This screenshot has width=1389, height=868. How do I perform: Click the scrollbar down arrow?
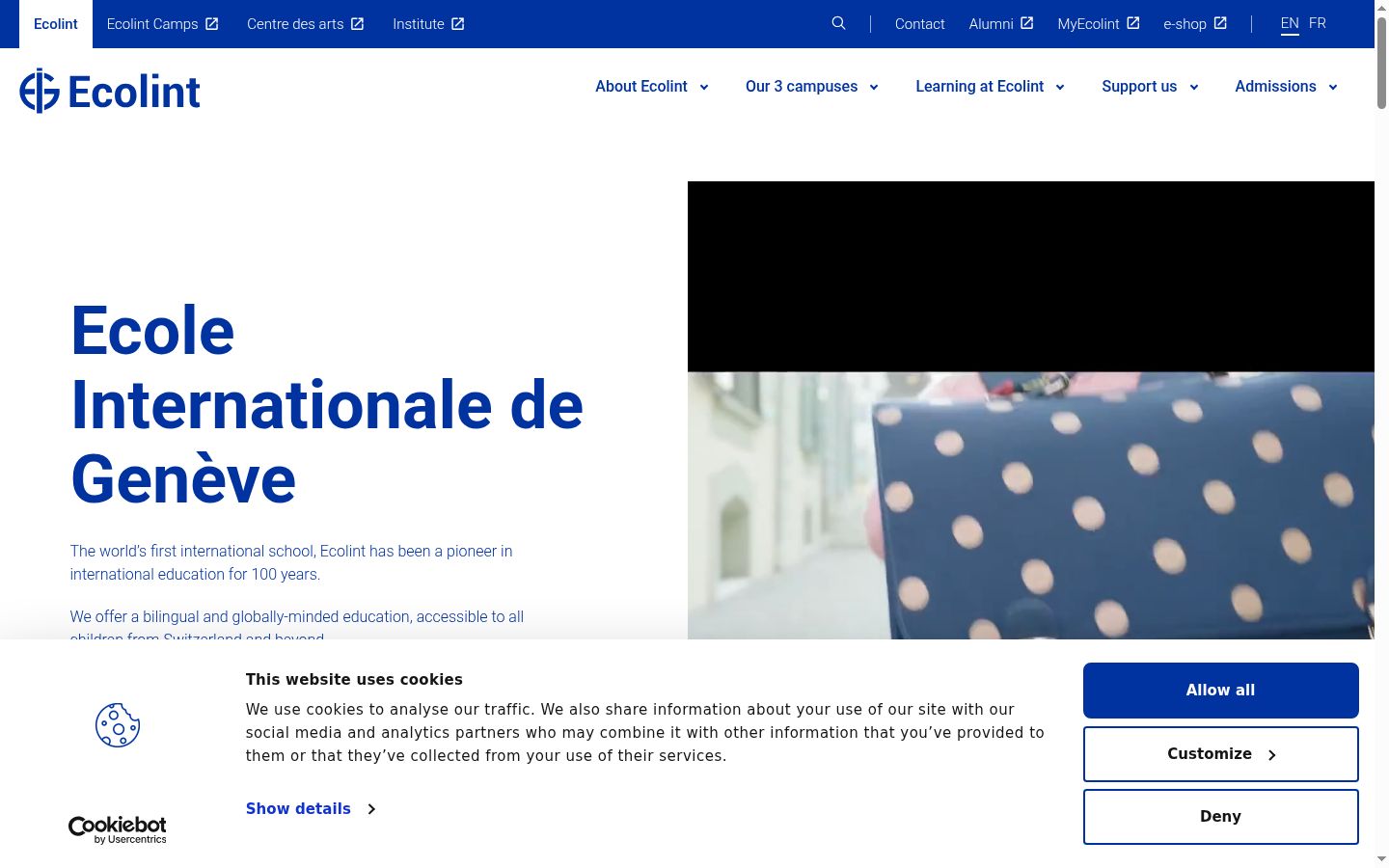(1381, 858)
